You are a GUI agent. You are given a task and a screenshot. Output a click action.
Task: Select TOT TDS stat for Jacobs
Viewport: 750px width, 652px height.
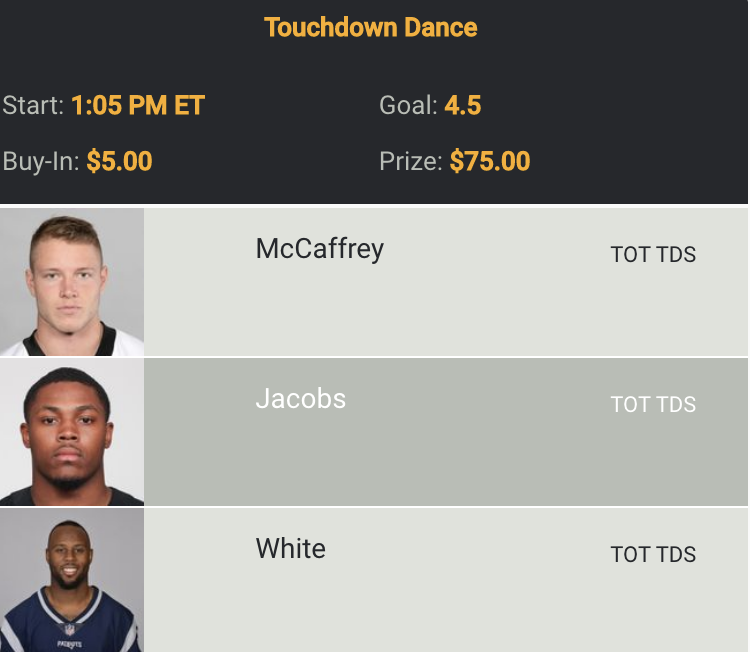pyautogui.click(x=653, y=404)
